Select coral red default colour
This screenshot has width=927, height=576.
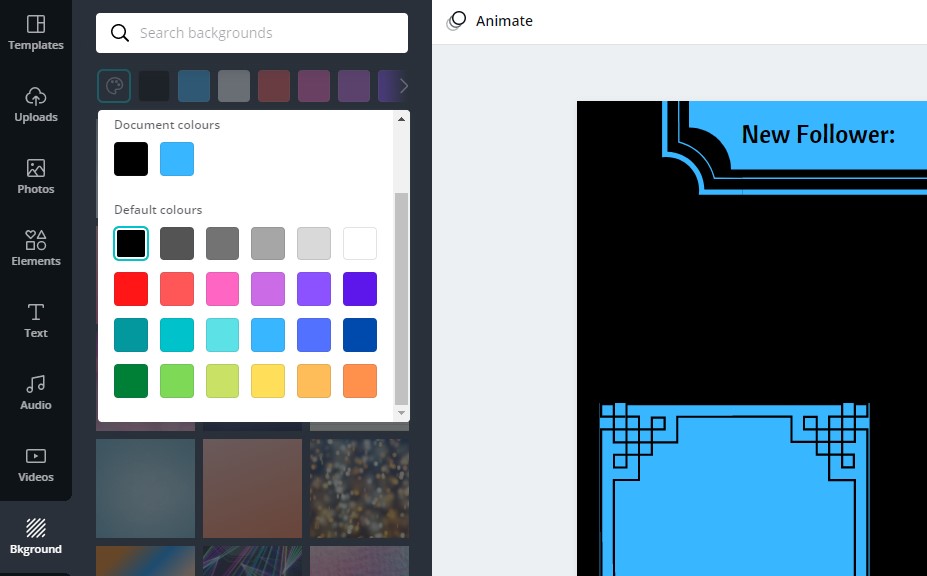(177, 289)
